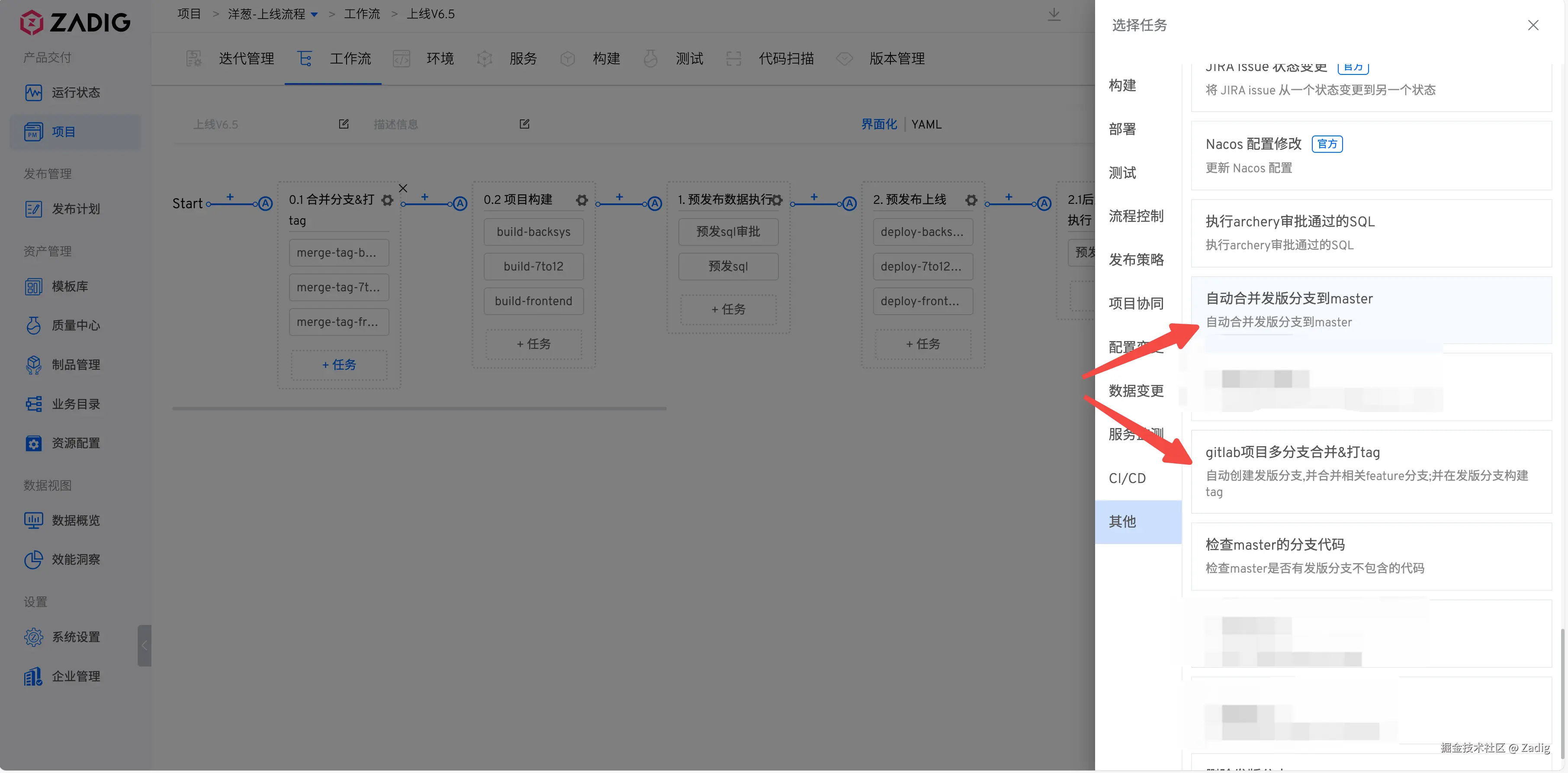This screenshot has width=1568, height=773.
Task: Expand the 洋葱-上线流程 project dropdown
Action: (314, 15)
